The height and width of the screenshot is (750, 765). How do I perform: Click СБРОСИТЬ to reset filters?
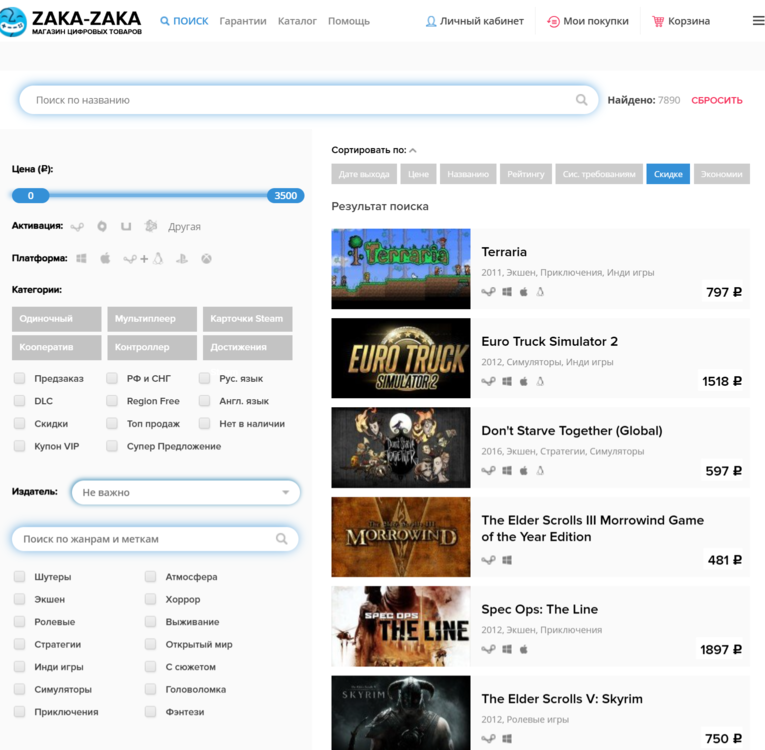click(717, 100)
